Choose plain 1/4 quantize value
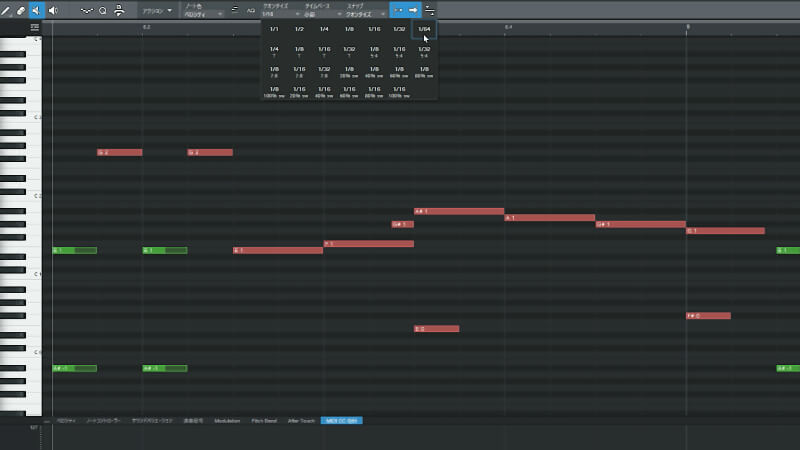 pyautogui.click(x=324, y=30)
